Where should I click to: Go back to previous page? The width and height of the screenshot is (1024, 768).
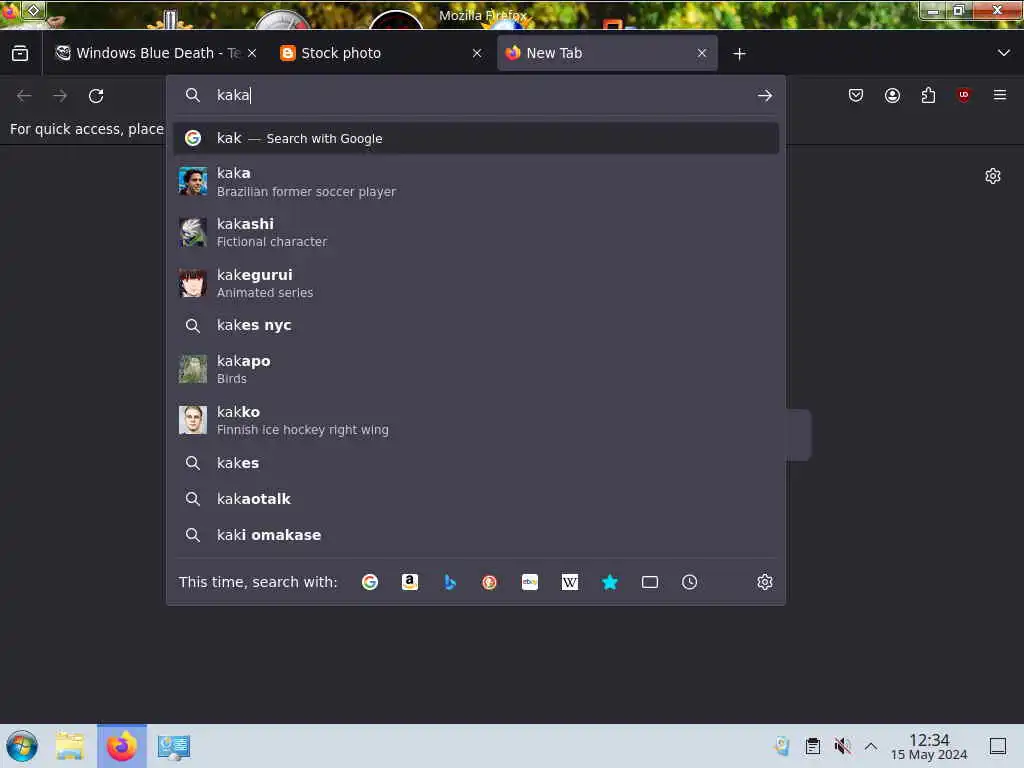[x=24, y=96]
